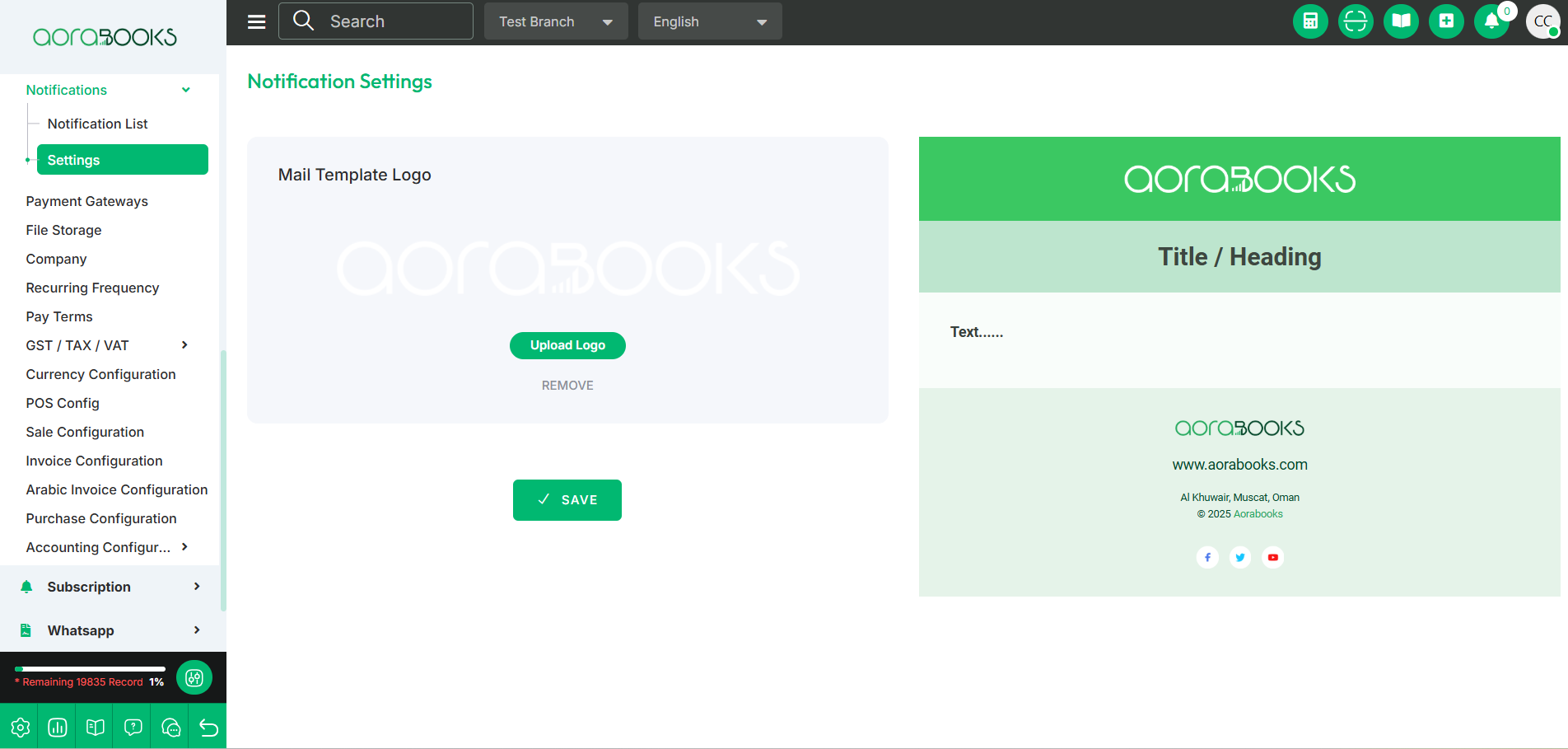This screenshot has width=1568, height=749.
Task: Click Whatsapp document icon in sidebar
Action: [26, 630]
